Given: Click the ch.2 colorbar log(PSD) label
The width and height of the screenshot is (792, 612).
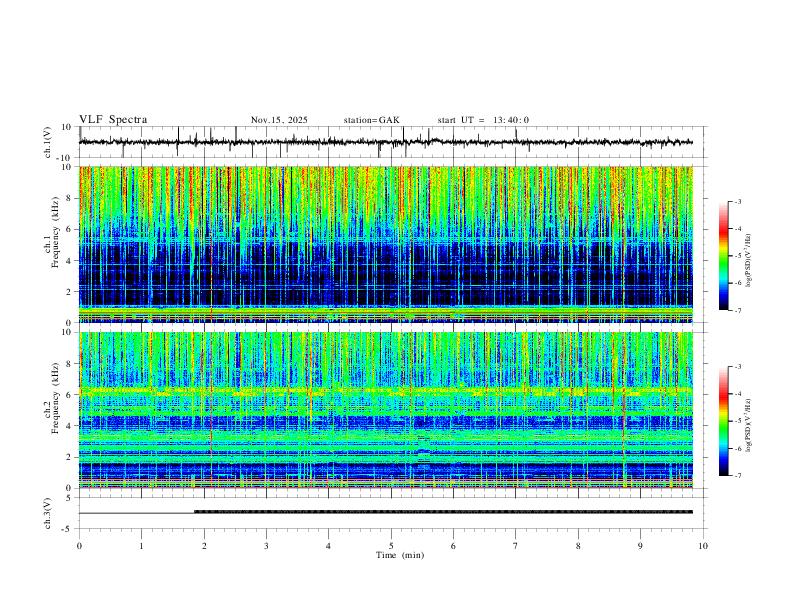Looking at the screenshot, I should click(x=748, y=425).
